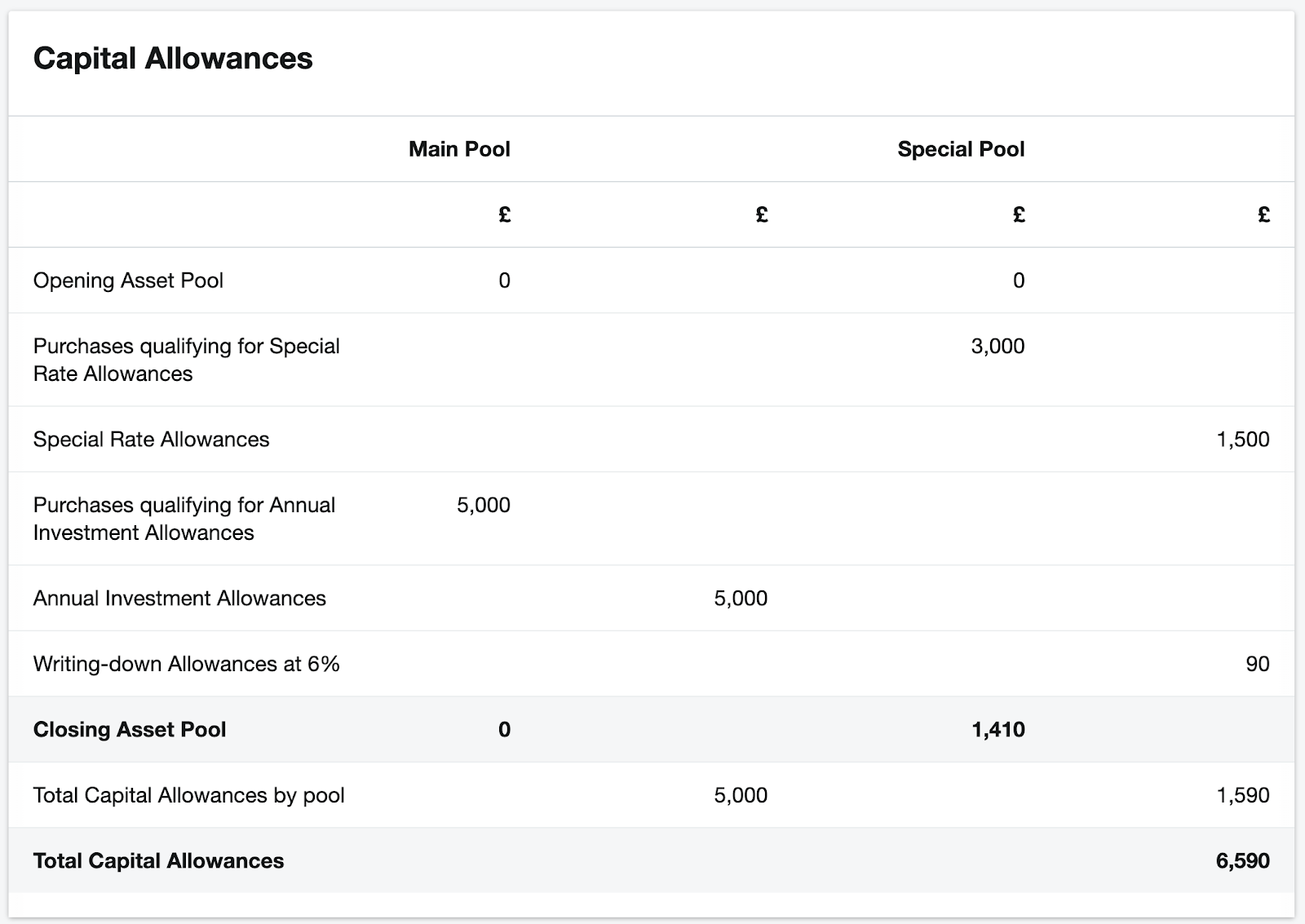Click the Capital Allowances title
Image resolution: width=1305 pixels, height=924 pixels.
click(174, 58)
